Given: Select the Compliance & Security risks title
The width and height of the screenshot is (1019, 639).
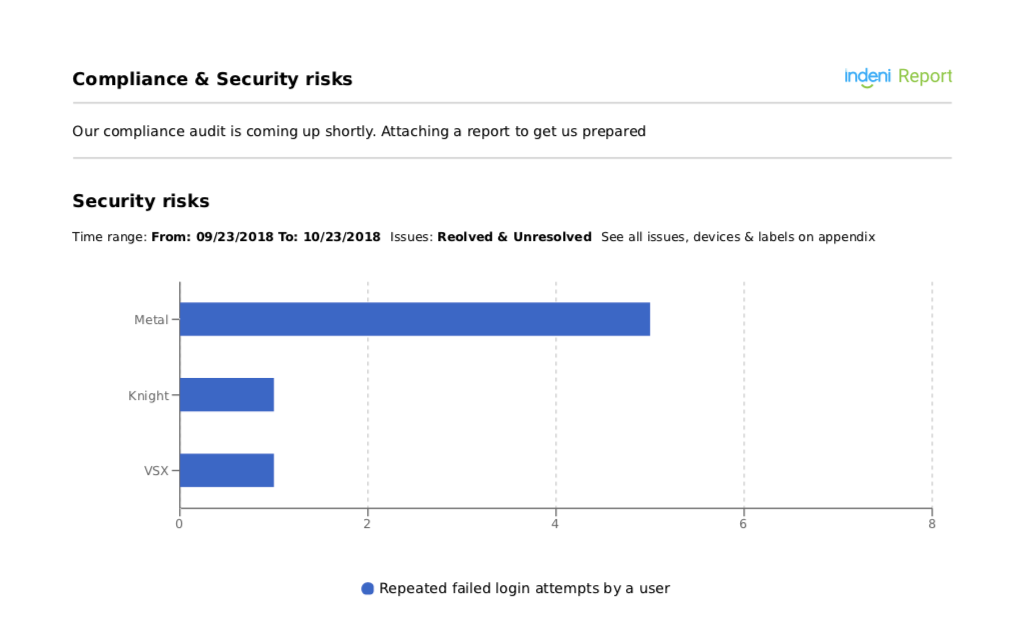Looking at the screenshot, I should click(212, 79).
